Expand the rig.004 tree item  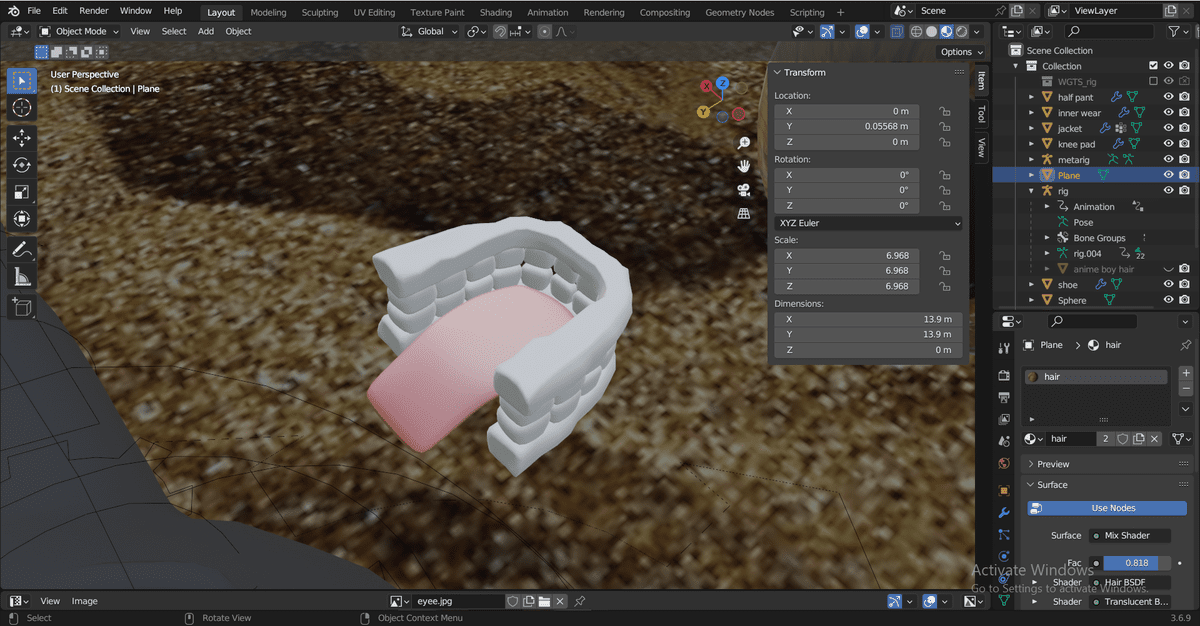pyautogui.click(x=1047, y=254)
